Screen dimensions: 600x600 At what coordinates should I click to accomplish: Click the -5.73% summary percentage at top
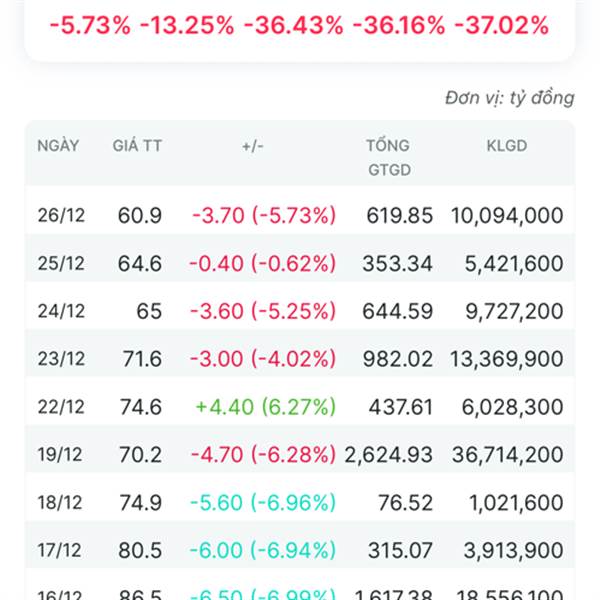click(x=90, y=26)
